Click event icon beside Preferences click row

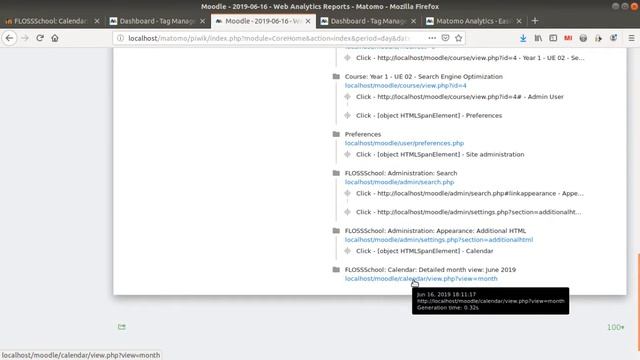pos(347,116)
